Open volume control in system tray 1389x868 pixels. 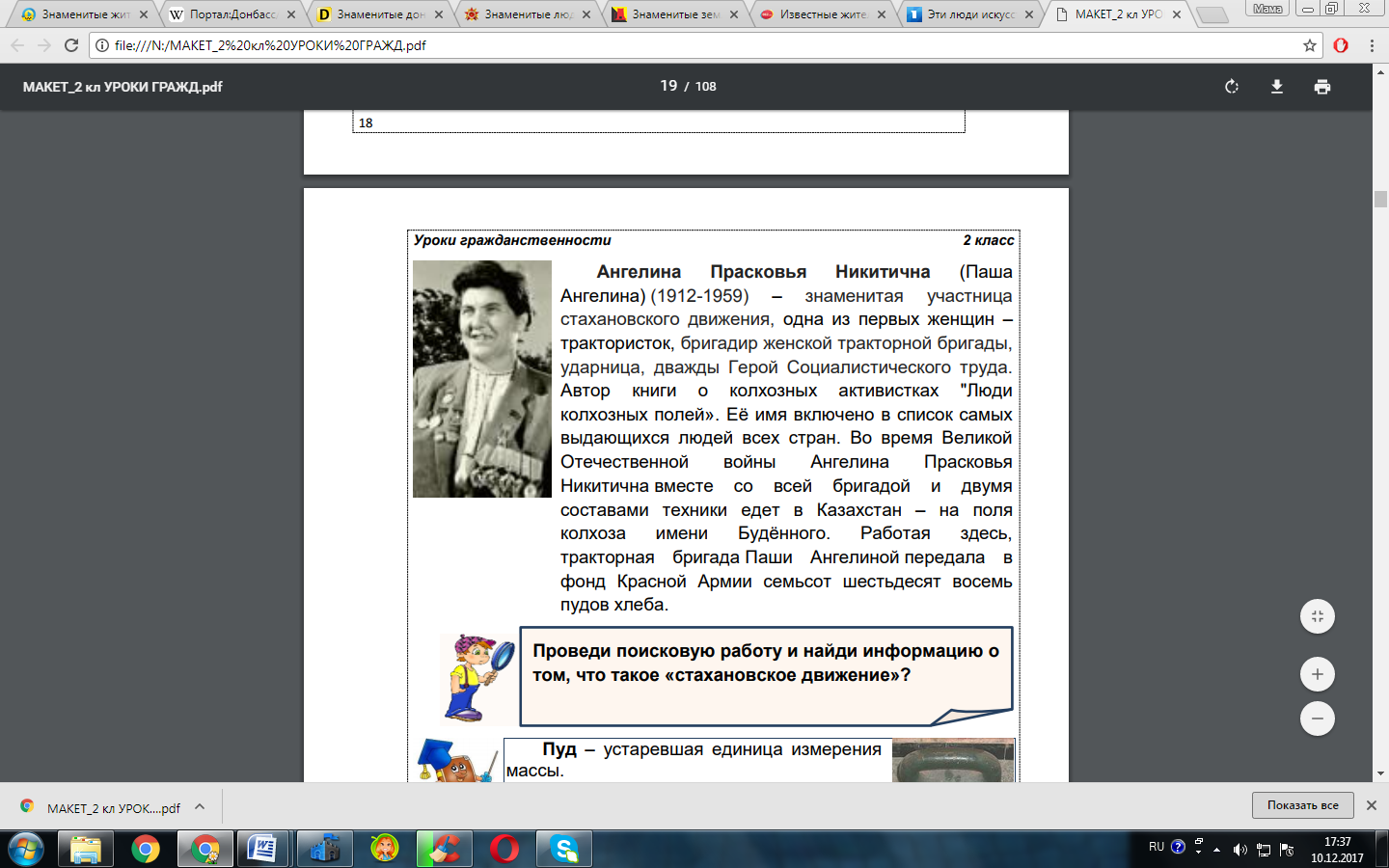click(x=1240, y=850)
